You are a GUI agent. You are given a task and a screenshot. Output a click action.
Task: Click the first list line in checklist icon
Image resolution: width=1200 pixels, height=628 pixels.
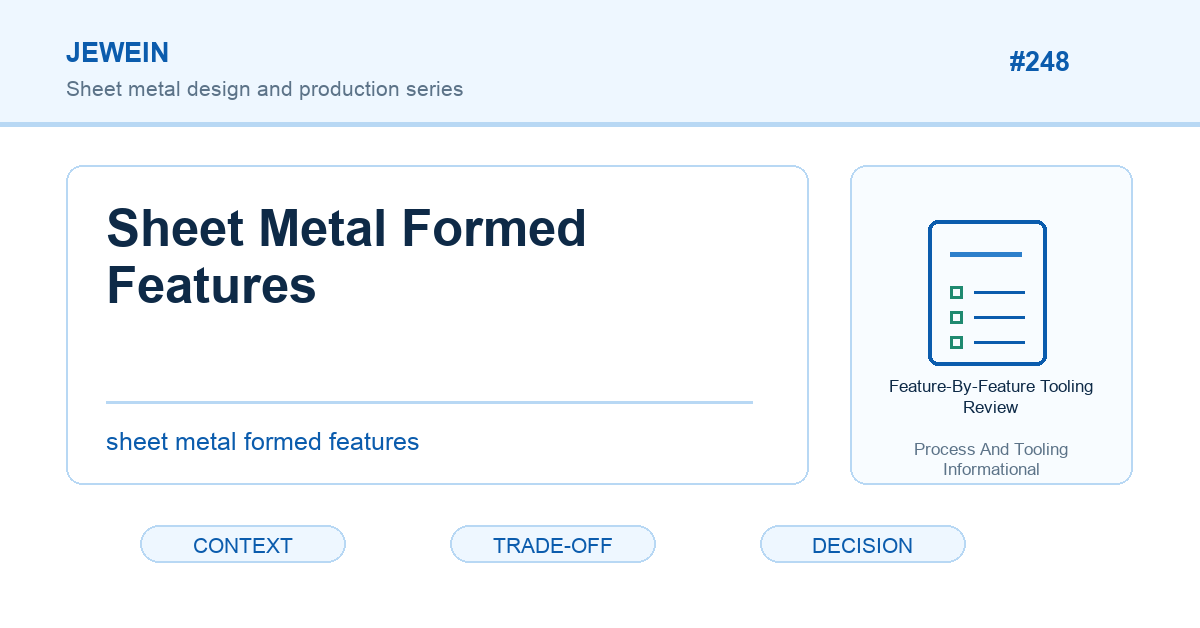[x=999, y=292]
